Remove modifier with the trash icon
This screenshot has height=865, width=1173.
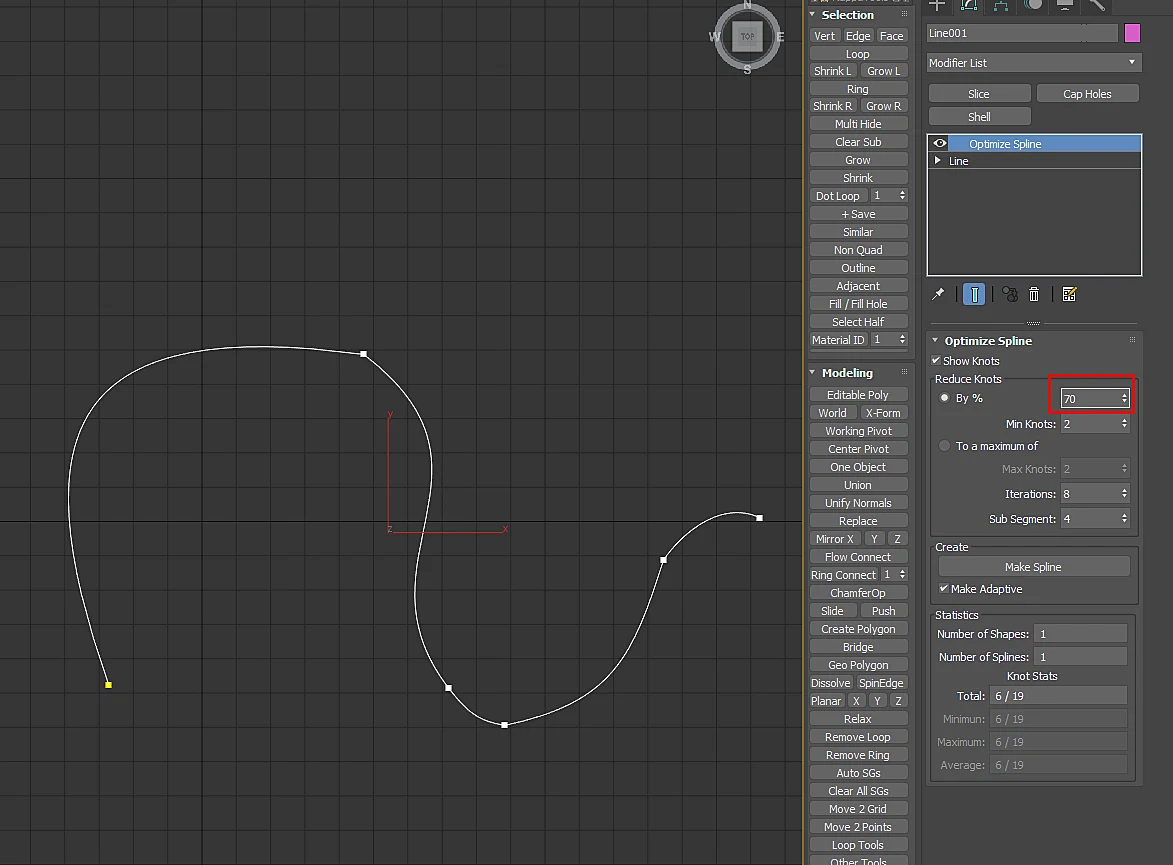coord(1034,294)
